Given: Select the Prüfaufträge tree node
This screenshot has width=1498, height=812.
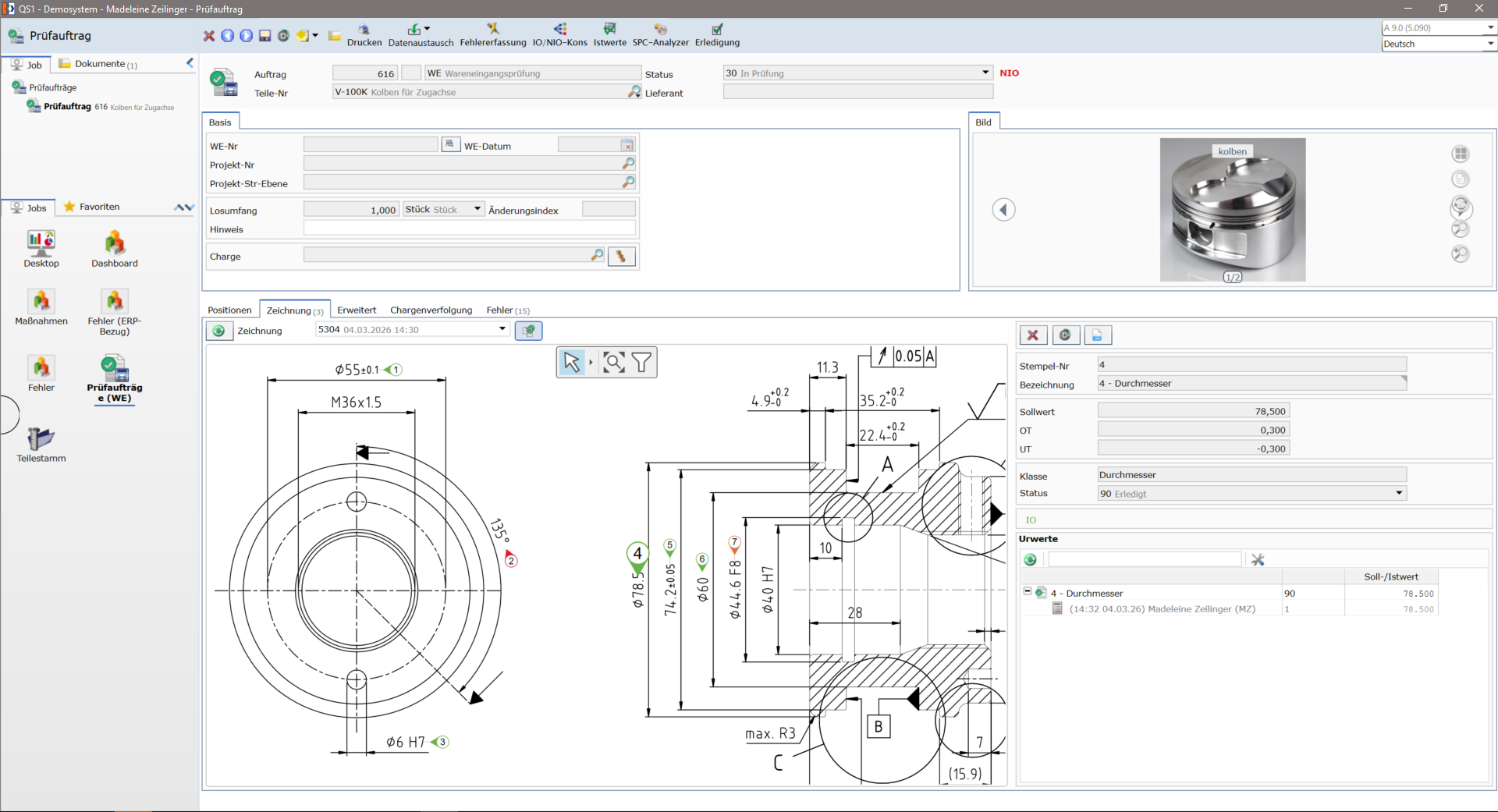Looking at the screenshot, I should coord(45,87).
